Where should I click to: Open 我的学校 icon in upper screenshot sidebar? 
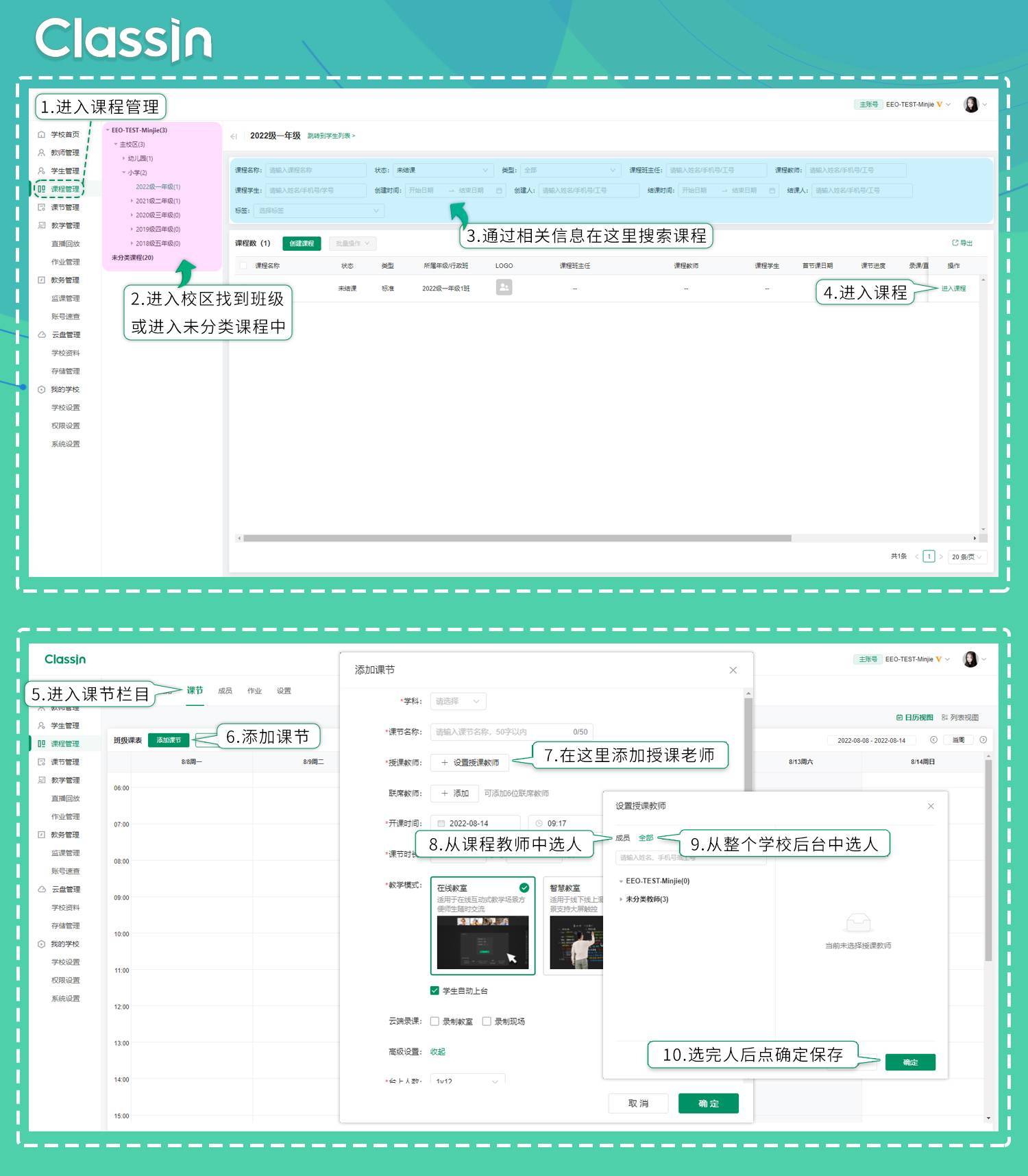coord(41,389)
